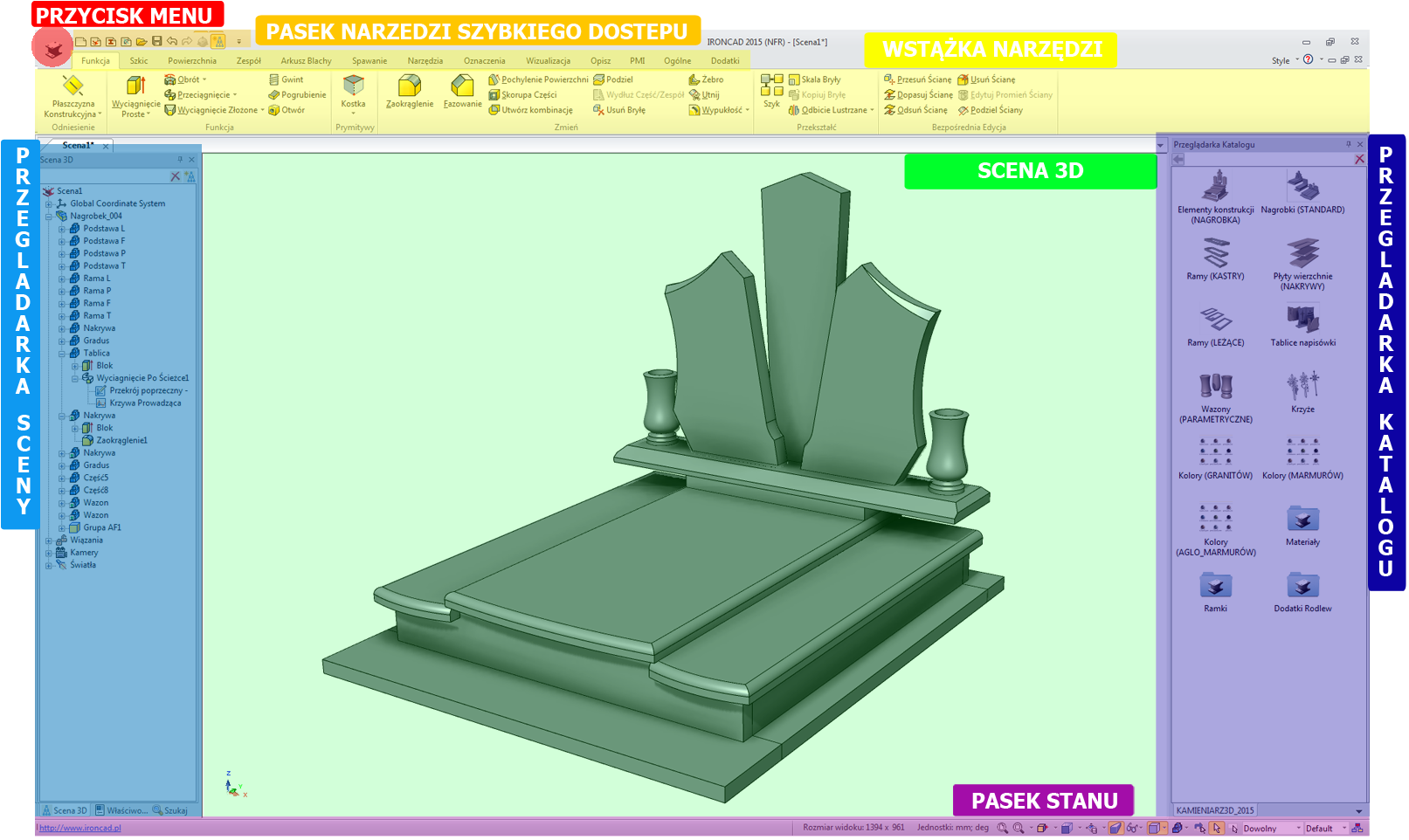Open the www.ironcad.pl link
This screenshot has height=840, width=1409.
point(80,829)
